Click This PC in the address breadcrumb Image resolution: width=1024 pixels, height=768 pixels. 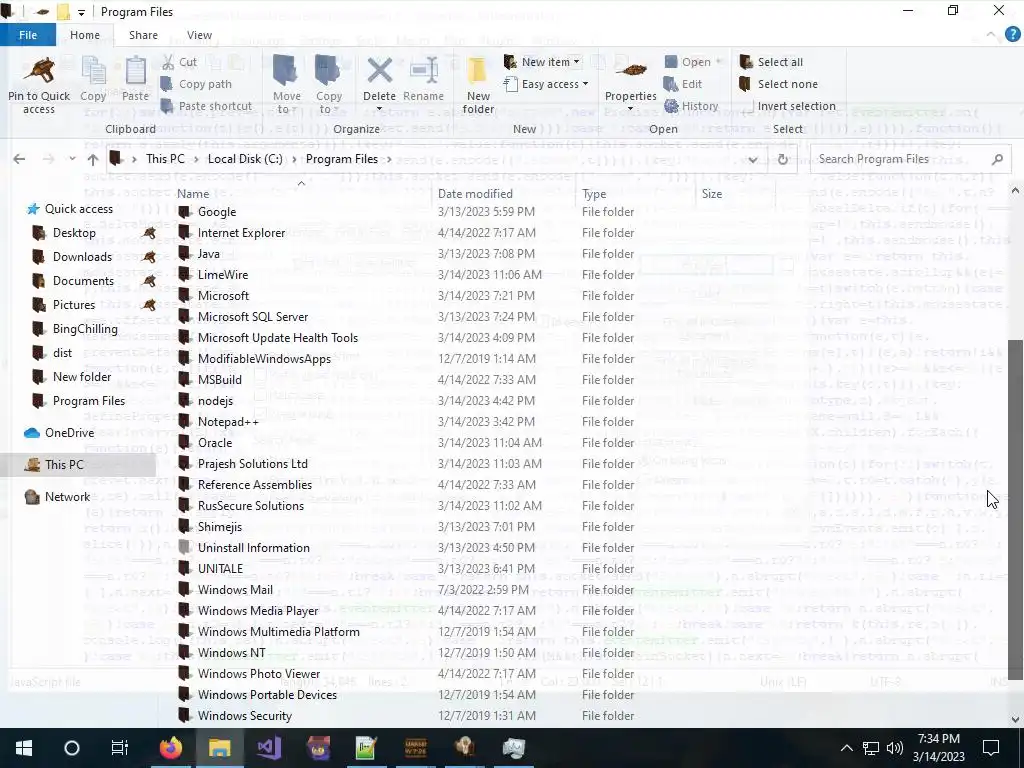point(165,159)
